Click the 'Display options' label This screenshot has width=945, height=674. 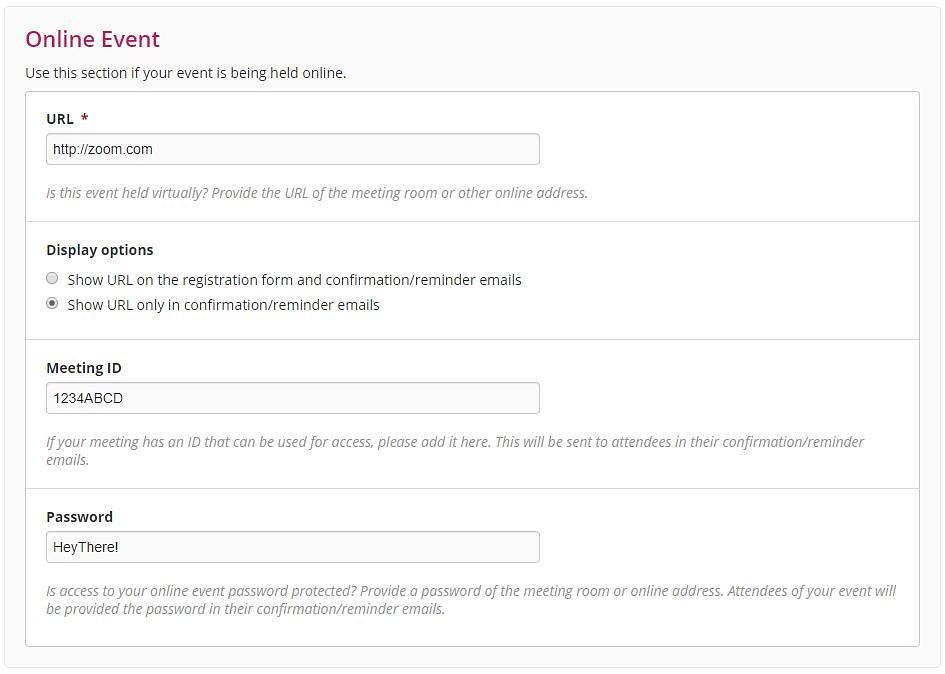tap(99, 250)
